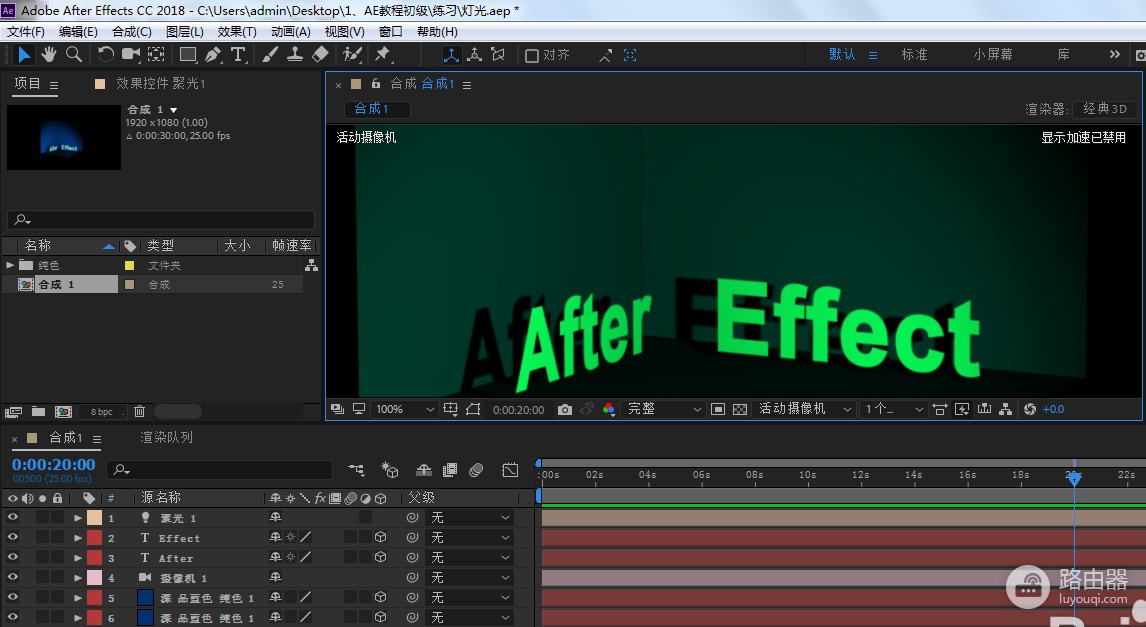Switch to the 渲染队列 tab
Viewport: 1146px width, 627px height.
point(167,437)
